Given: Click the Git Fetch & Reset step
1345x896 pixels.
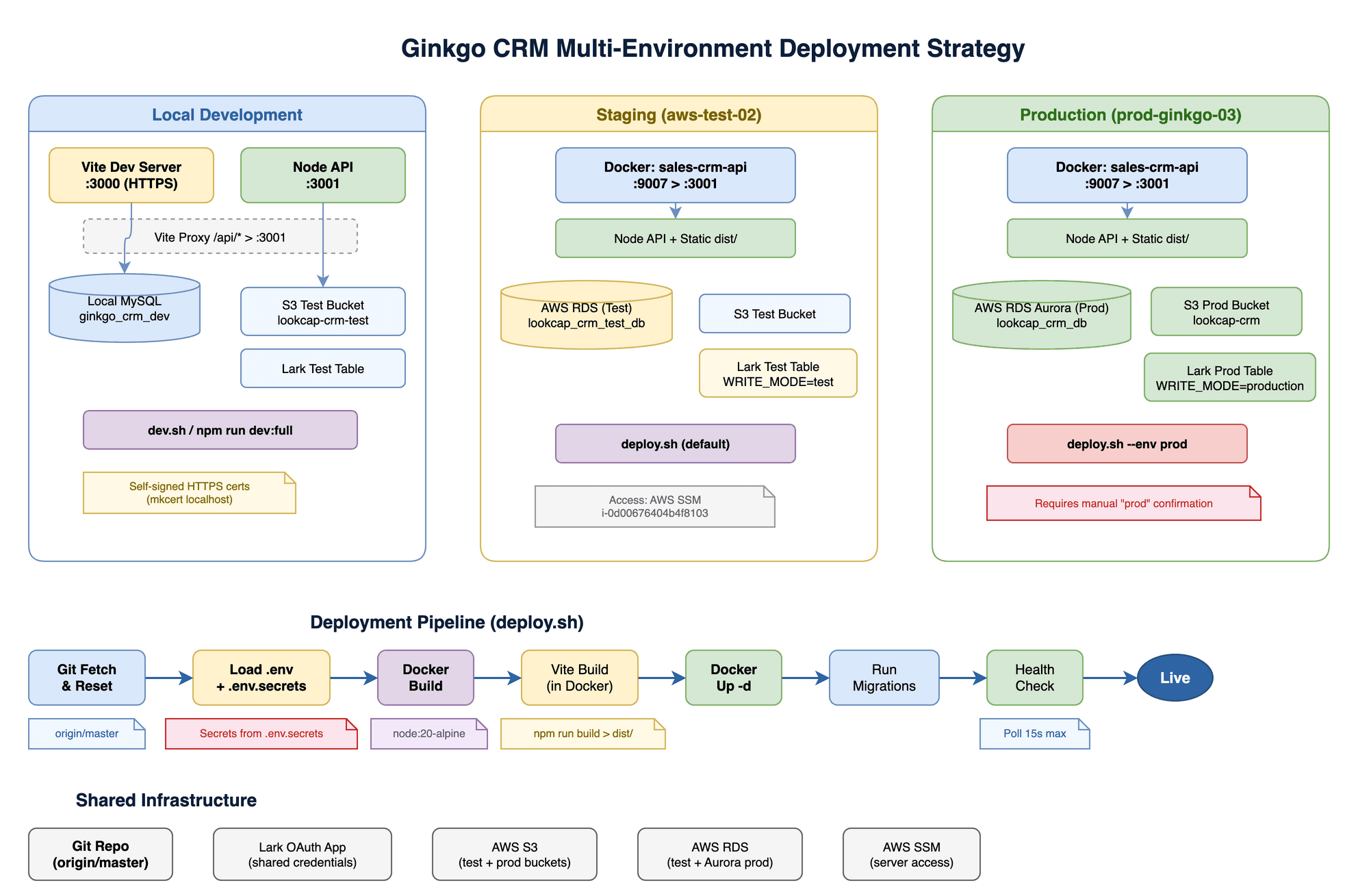Looking at the screenshot, I should click(x=87, y=678).
